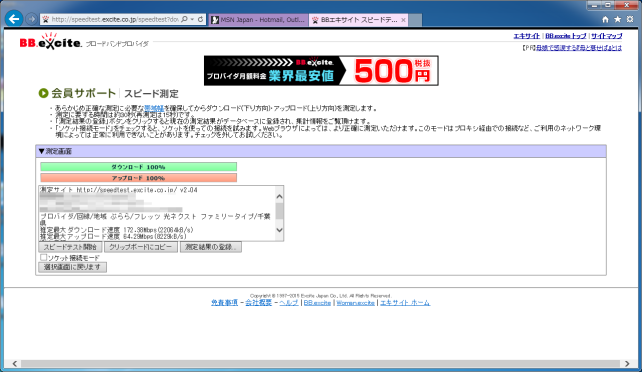This screenshot has height=372, width=642.
Task: Click the horizontal scrollbar left arrow
Action: click(14, 364)
